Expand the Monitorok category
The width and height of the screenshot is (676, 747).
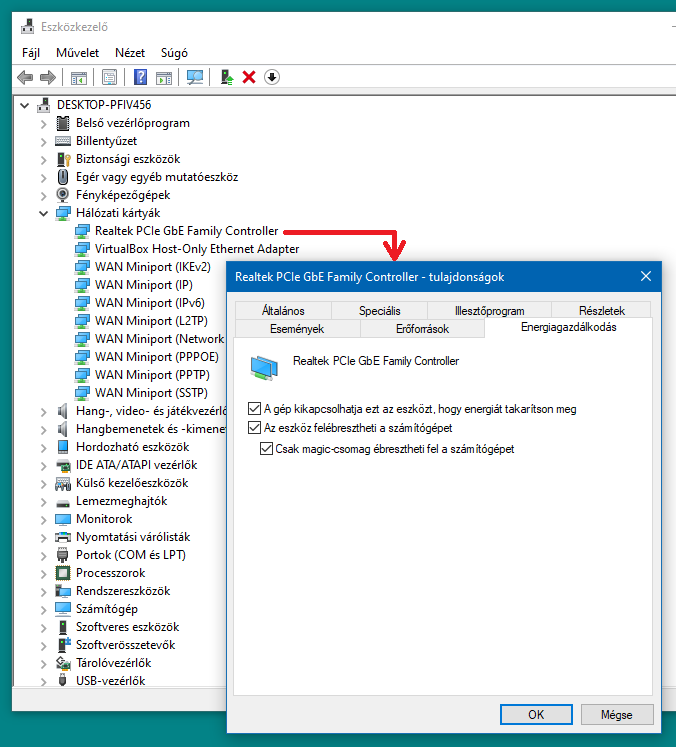(x=43, y=520)
